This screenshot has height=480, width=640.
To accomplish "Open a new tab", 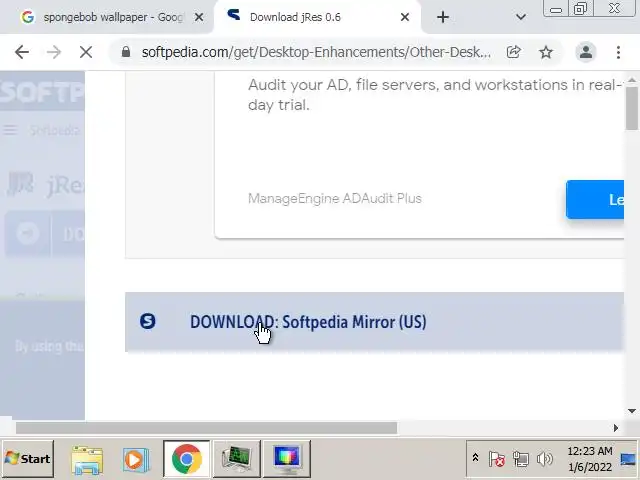I will (443, 17).
